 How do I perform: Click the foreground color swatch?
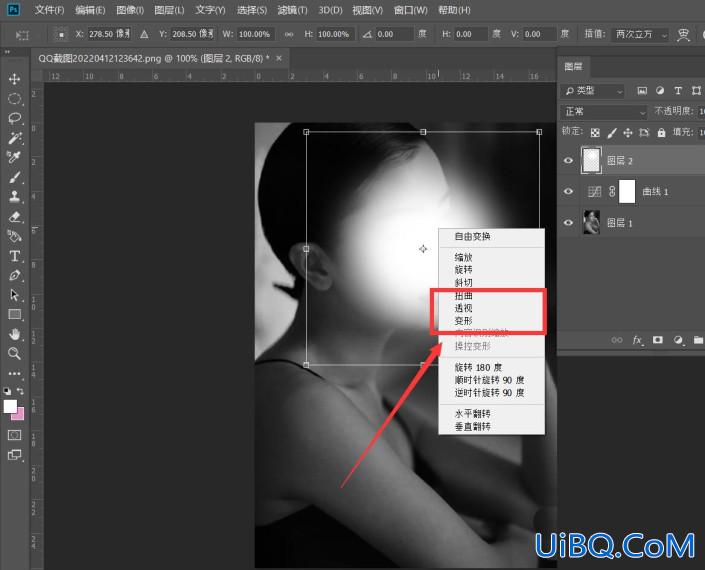[x=10, y=406]
